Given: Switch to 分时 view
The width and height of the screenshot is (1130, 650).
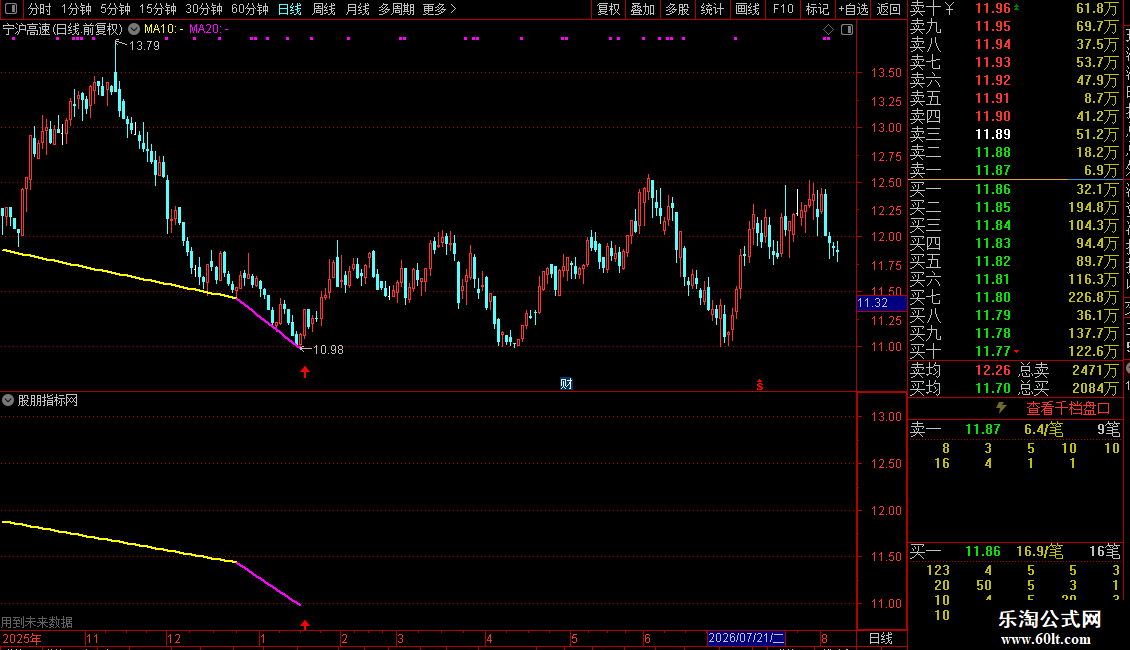Looking at the screenshot, I should pyautogui.click(x=40, y=9).
